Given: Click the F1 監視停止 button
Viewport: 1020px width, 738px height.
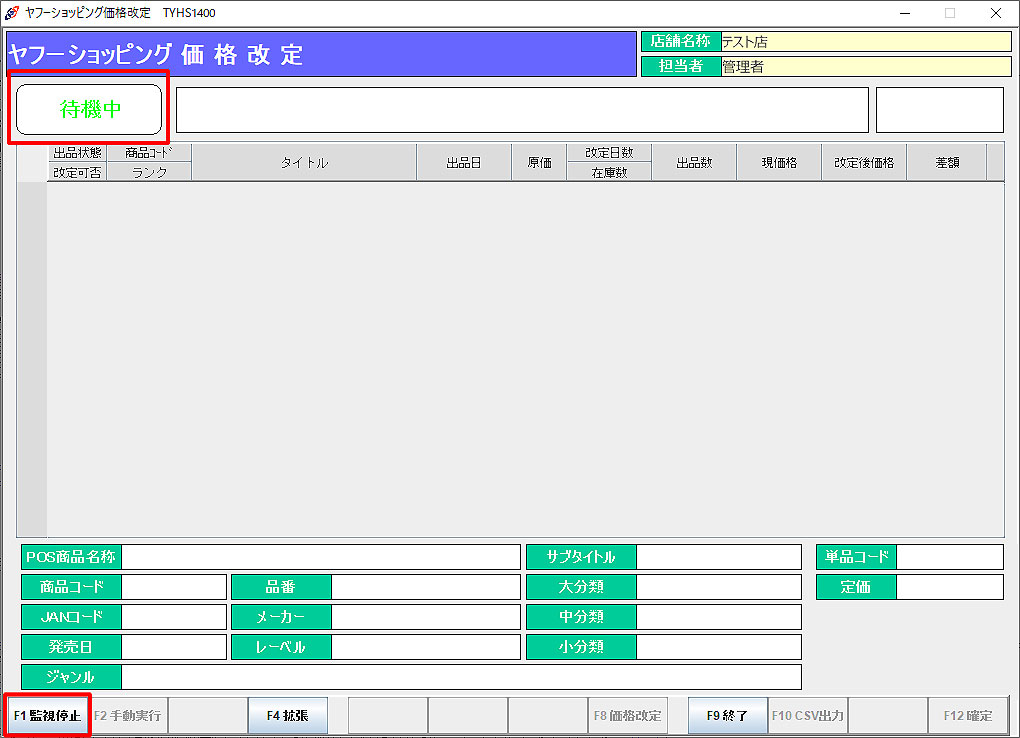Looking at the screenshot, I should pyautogui.click(x=47, y=716).
